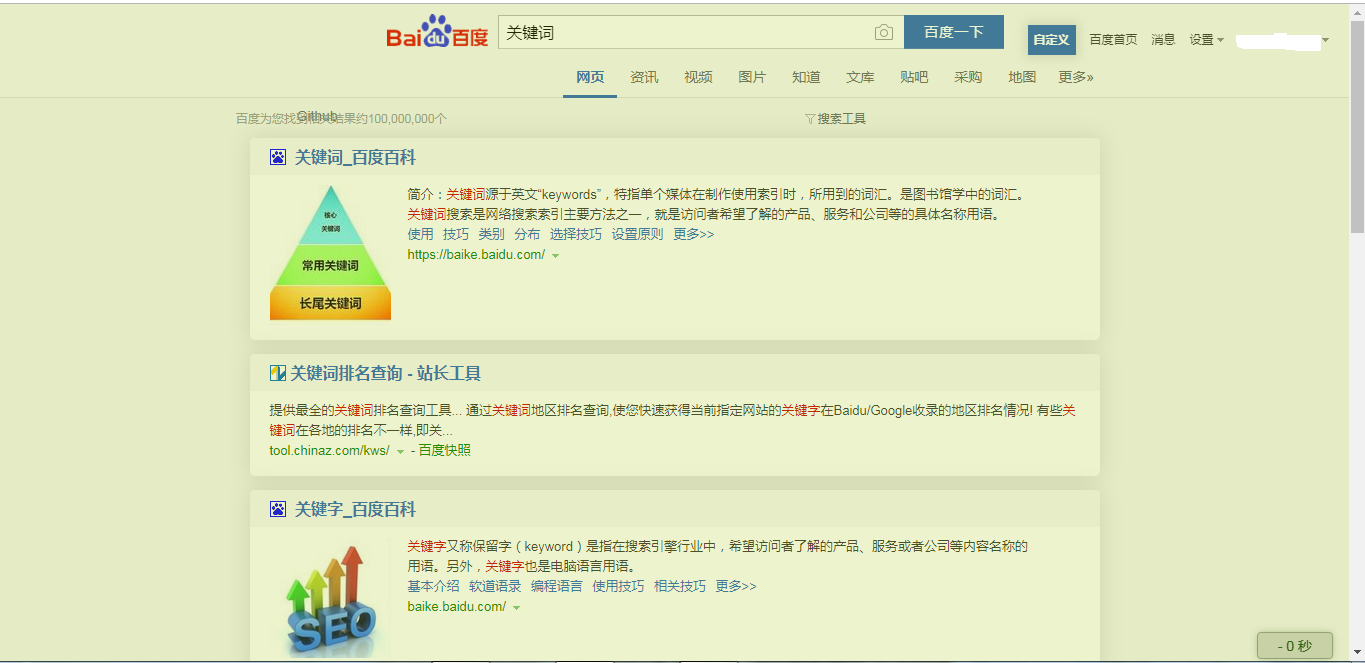The image size is (1365, 663).
Task: Switch to the 图片 tab
Action: click(752, 77)
